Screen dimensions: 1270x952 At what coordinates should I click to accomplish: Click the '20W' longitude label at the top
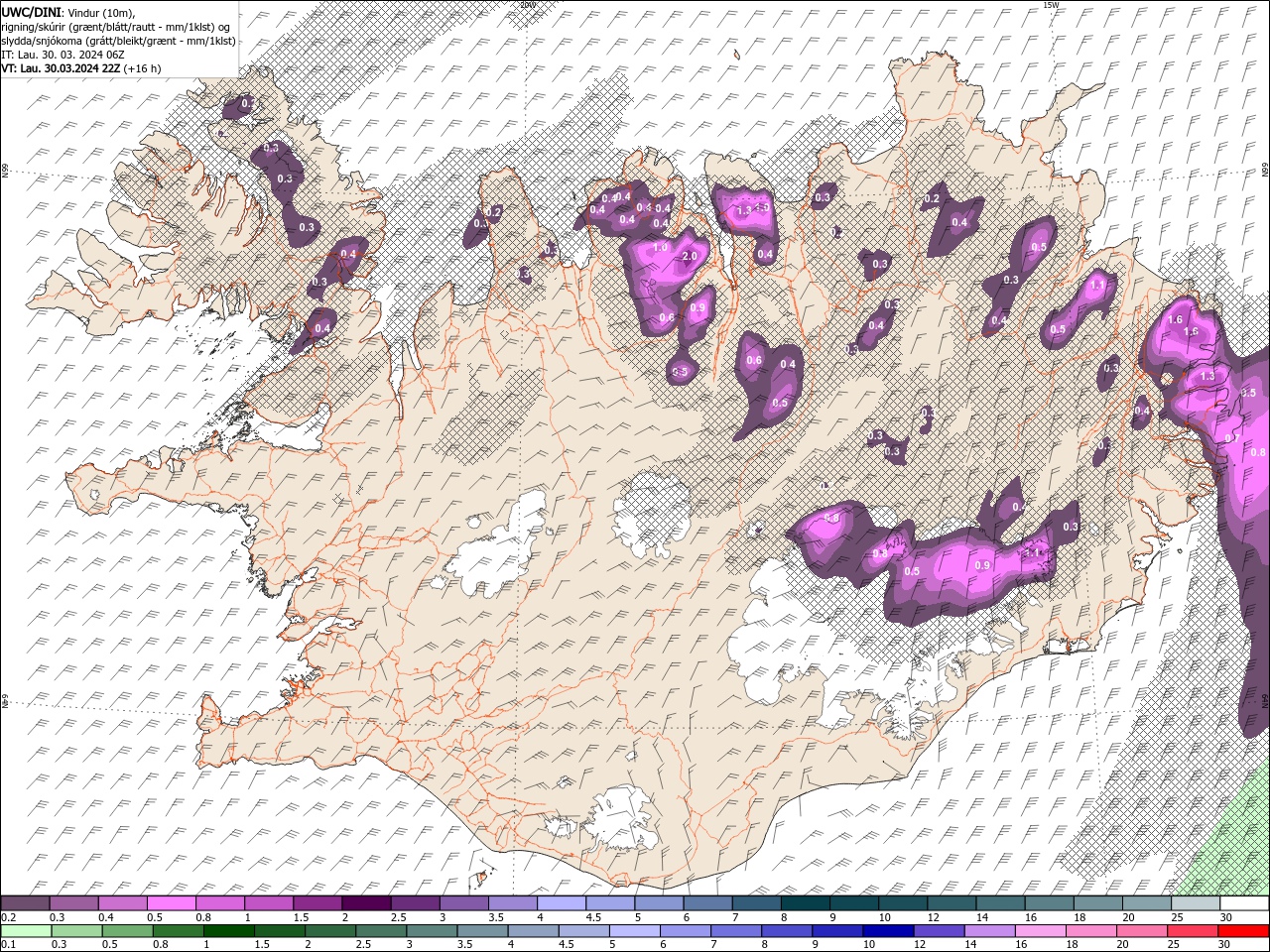[526, 5]
